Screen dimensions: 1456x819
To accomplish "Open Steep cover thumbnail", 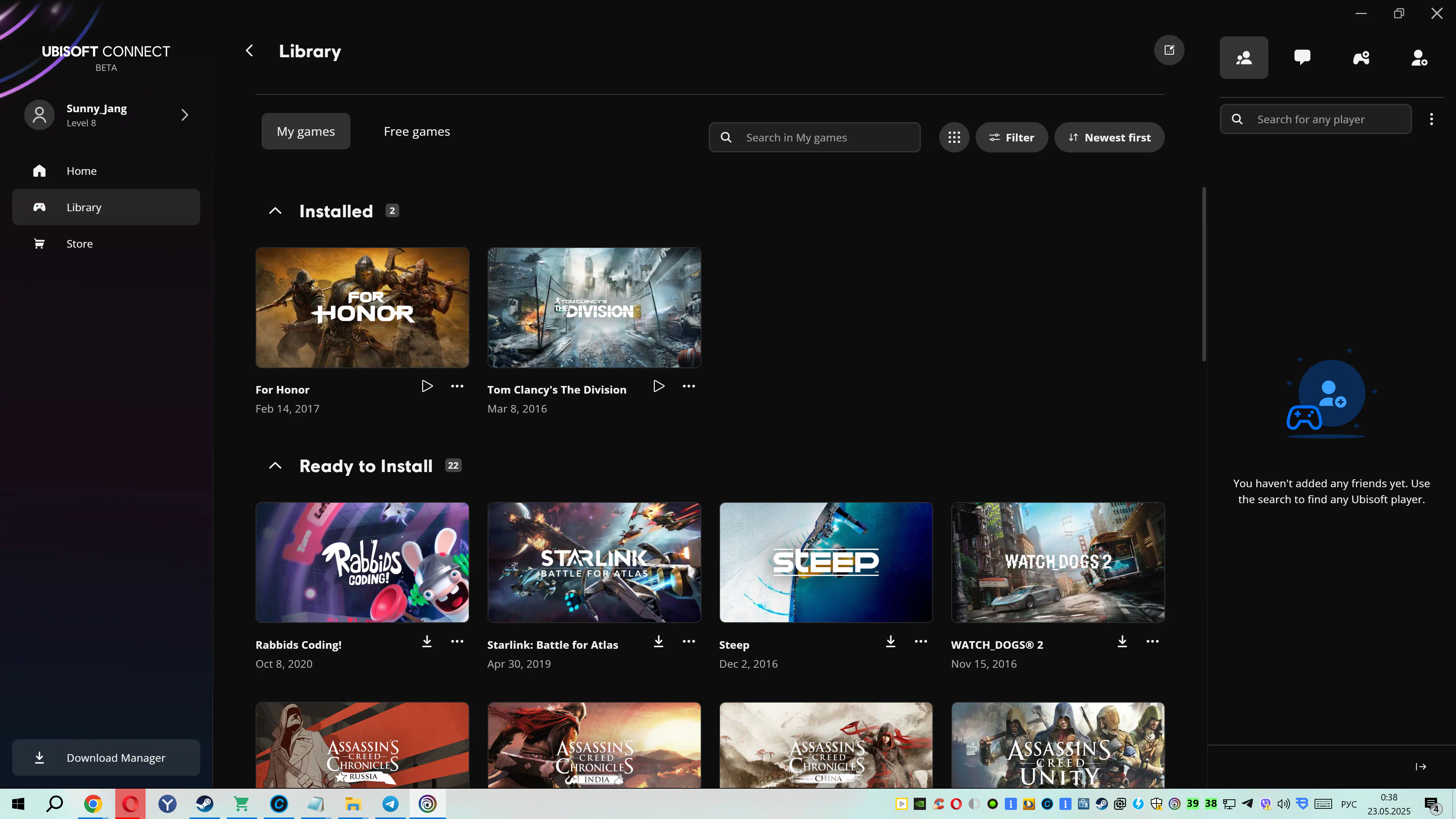I will point(826,562).
